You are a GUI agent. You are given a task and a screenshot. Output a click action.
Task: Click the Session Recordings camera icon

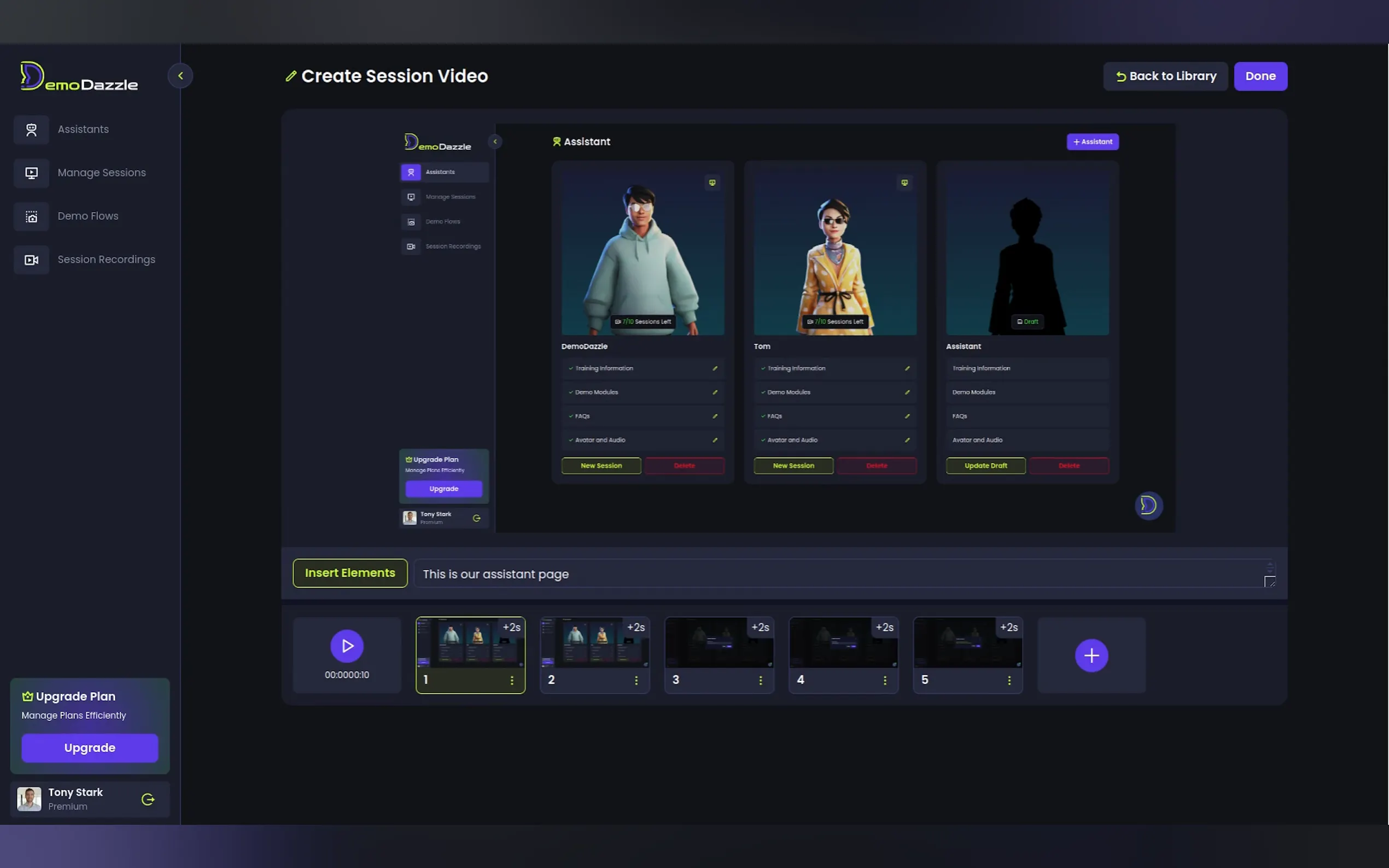tap(32, 260)
